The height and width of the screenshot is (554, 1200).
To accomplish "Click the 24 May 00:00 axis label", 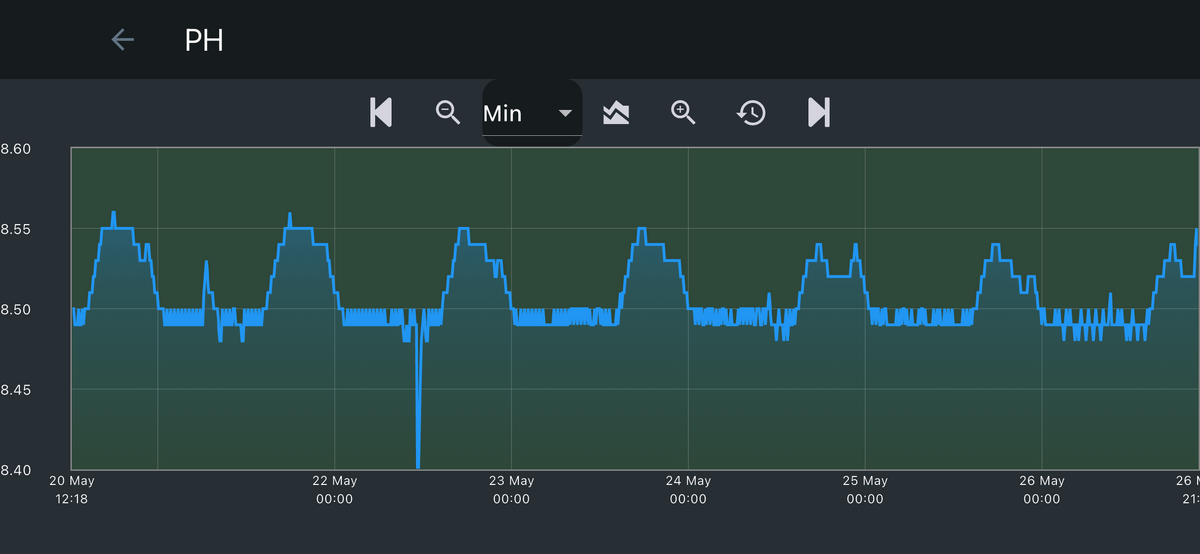I will point(688,490).
